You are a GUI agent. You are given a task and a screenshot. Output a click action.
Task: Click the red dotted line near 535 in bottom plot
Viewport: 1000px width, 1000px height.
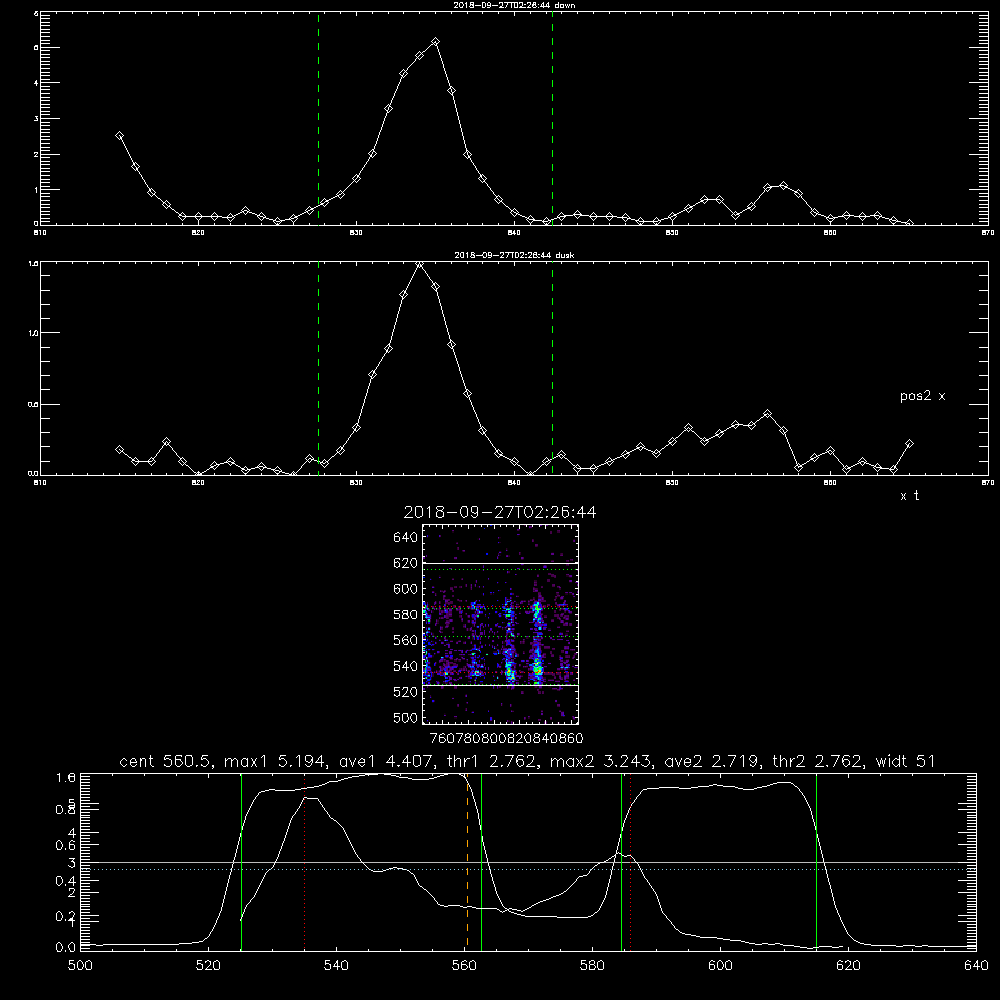pos(305,862)
